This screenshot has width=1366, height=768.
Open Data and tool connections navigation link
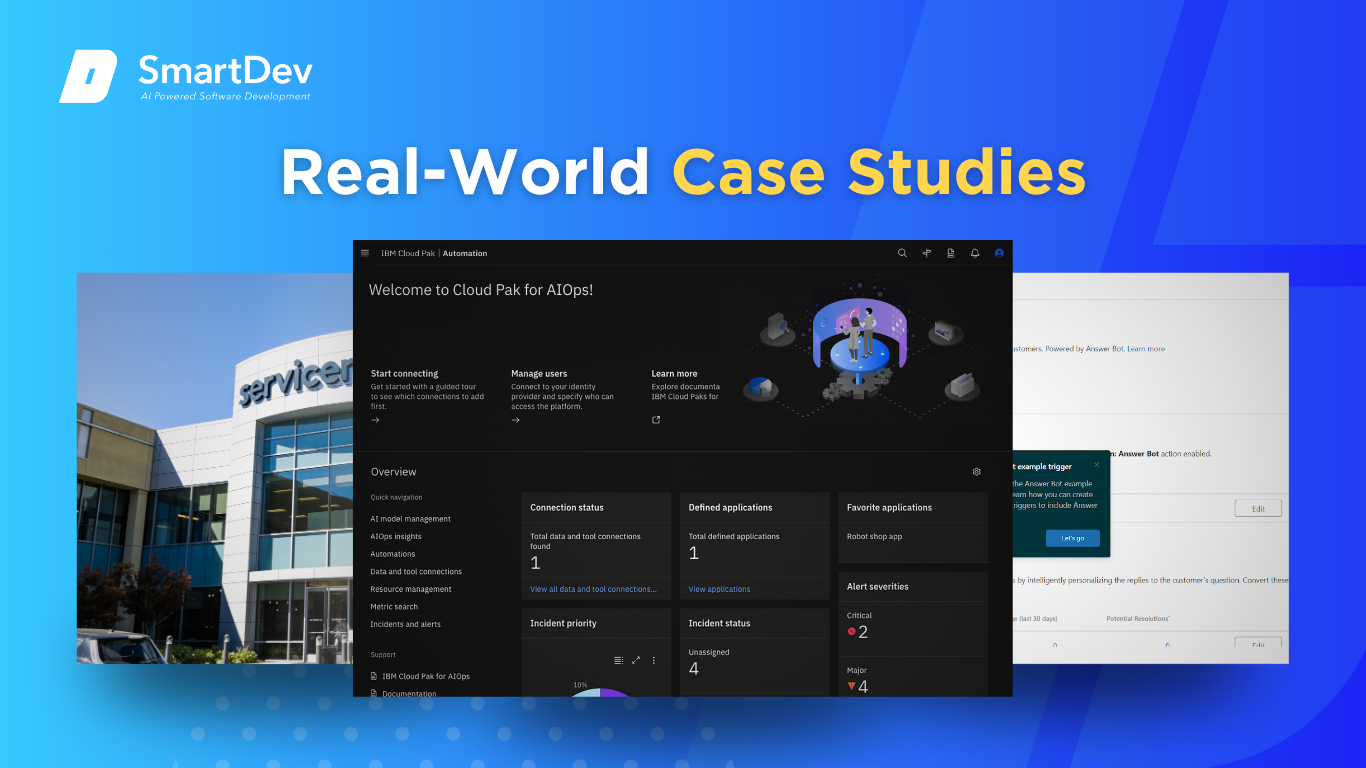pyautogui.click(x=416, y=572)
